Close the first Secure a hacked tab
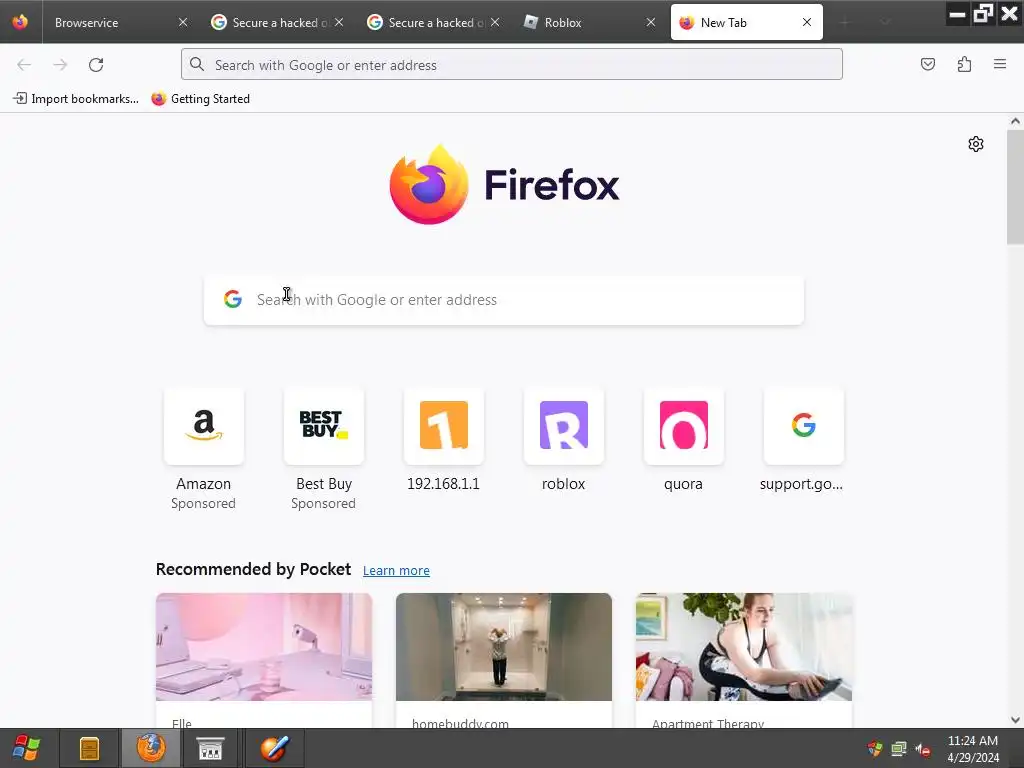This screenshot has width=1024, height=768. coord(339,22)
